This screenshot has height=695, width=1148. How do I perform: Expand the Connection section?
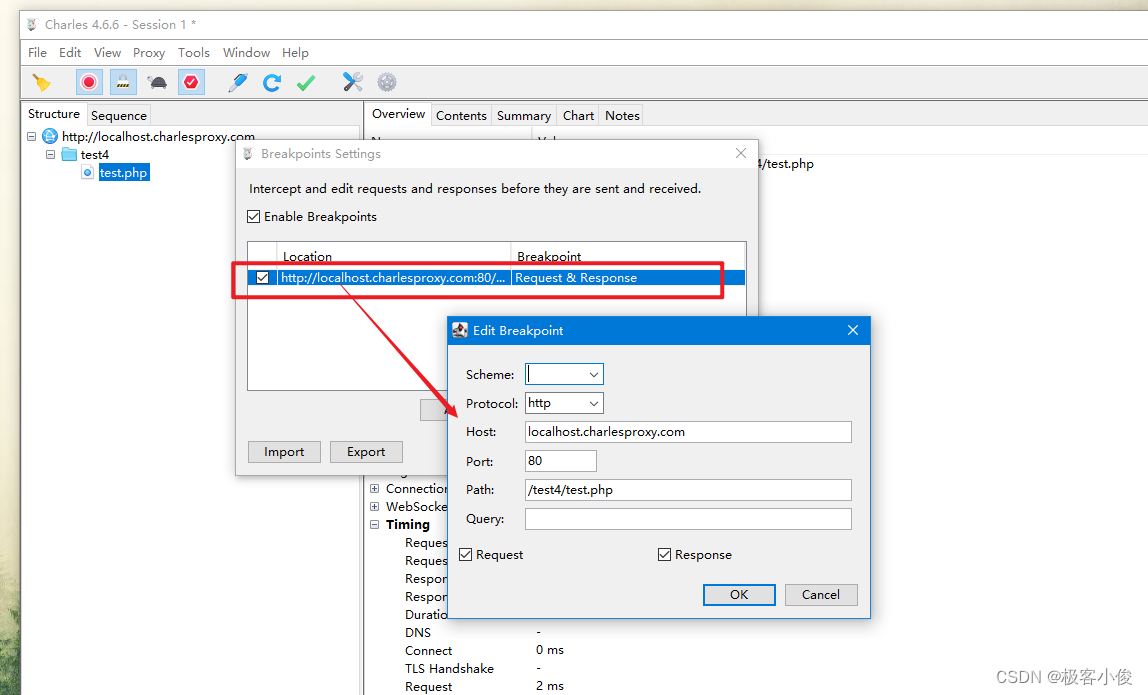click(x=374, y=488)
